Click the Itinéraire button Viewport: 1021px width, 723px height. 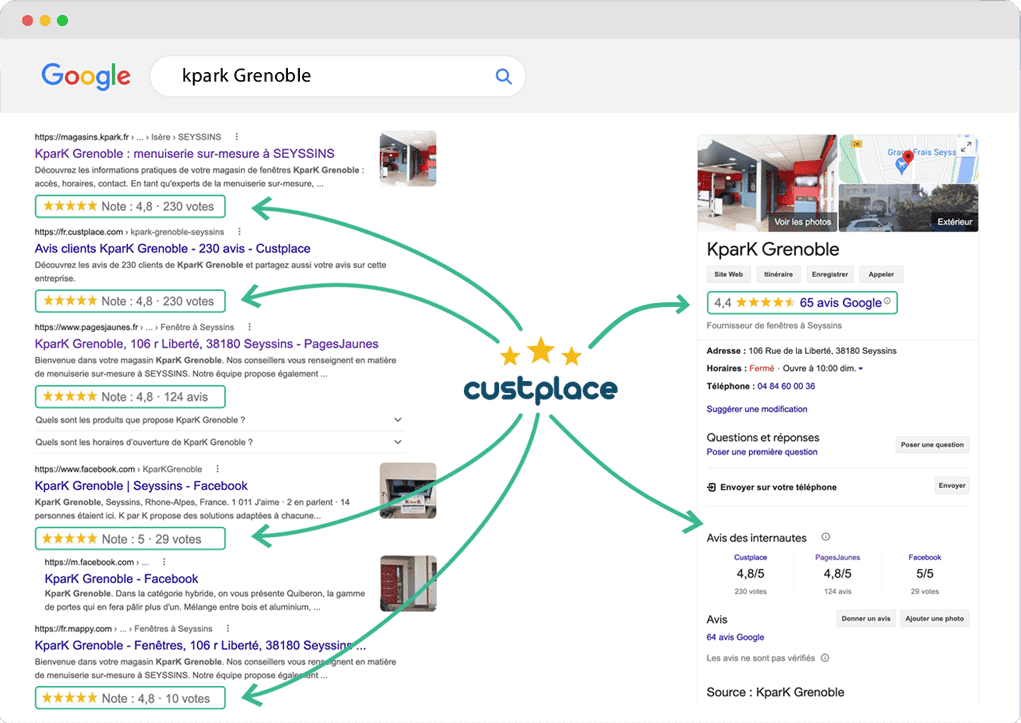coord(778,274)
